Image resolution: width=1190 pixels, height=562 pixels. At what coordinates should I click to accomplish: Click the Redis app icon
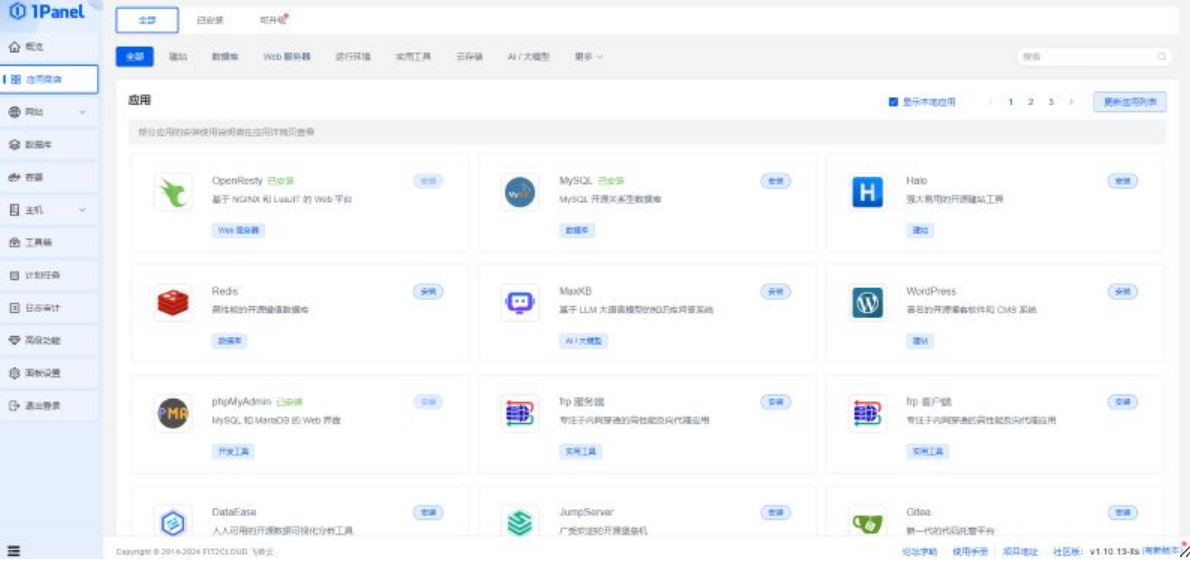point(173,302)
